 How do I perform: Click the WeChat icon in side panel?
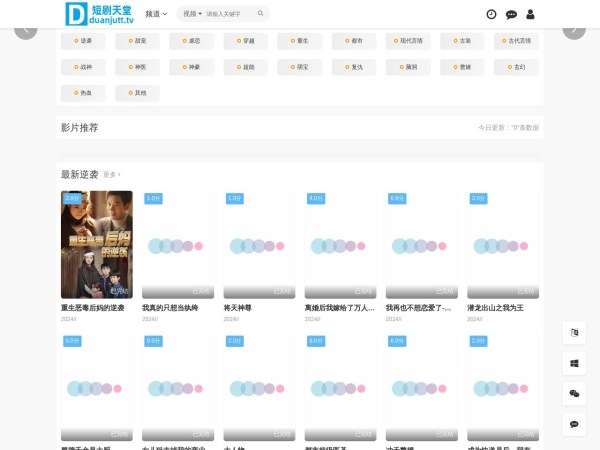pyautogui.click(x=574, y=394)
